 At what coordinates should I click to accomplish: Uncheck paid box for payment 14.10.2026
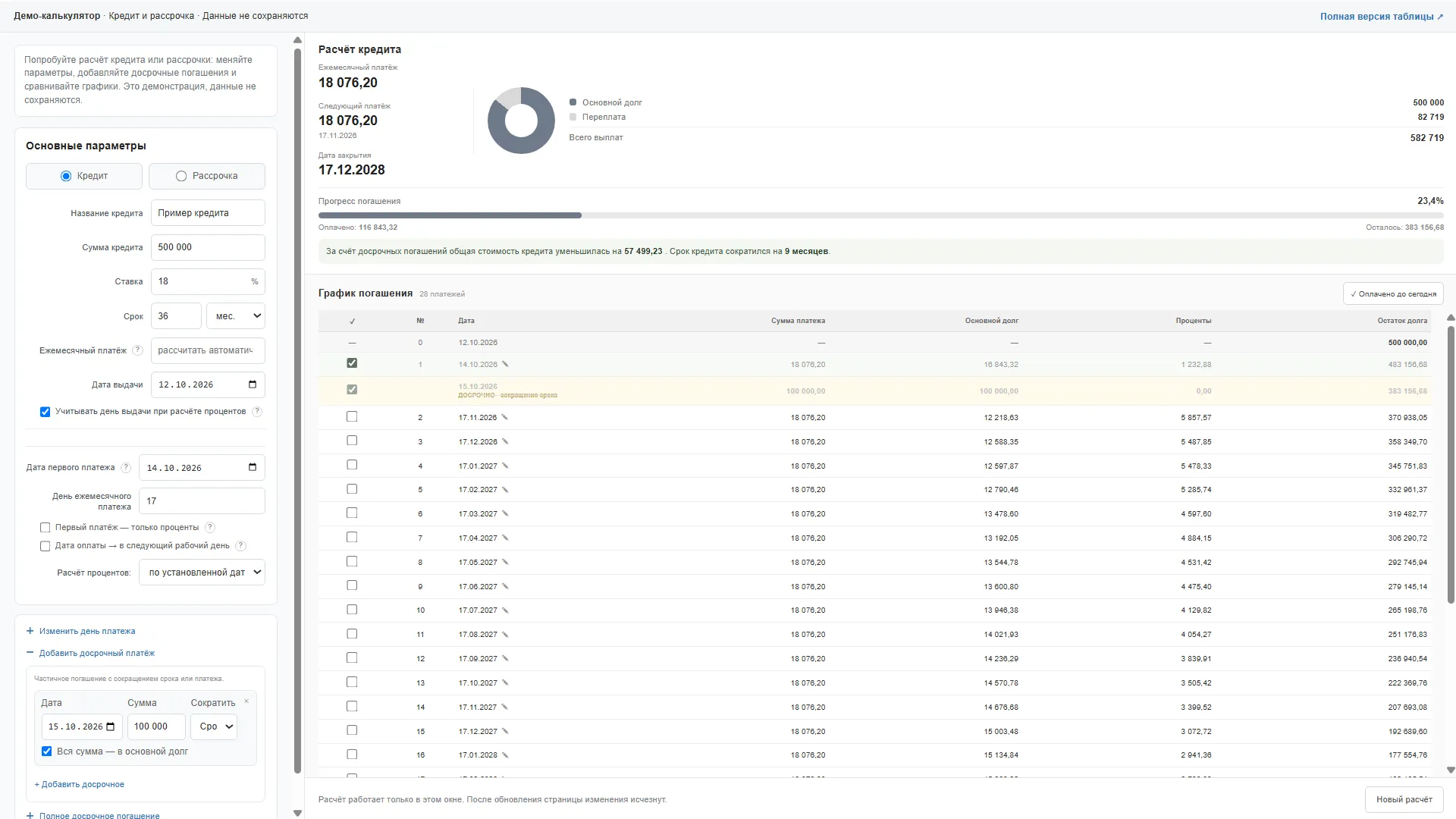click(352, 363)
